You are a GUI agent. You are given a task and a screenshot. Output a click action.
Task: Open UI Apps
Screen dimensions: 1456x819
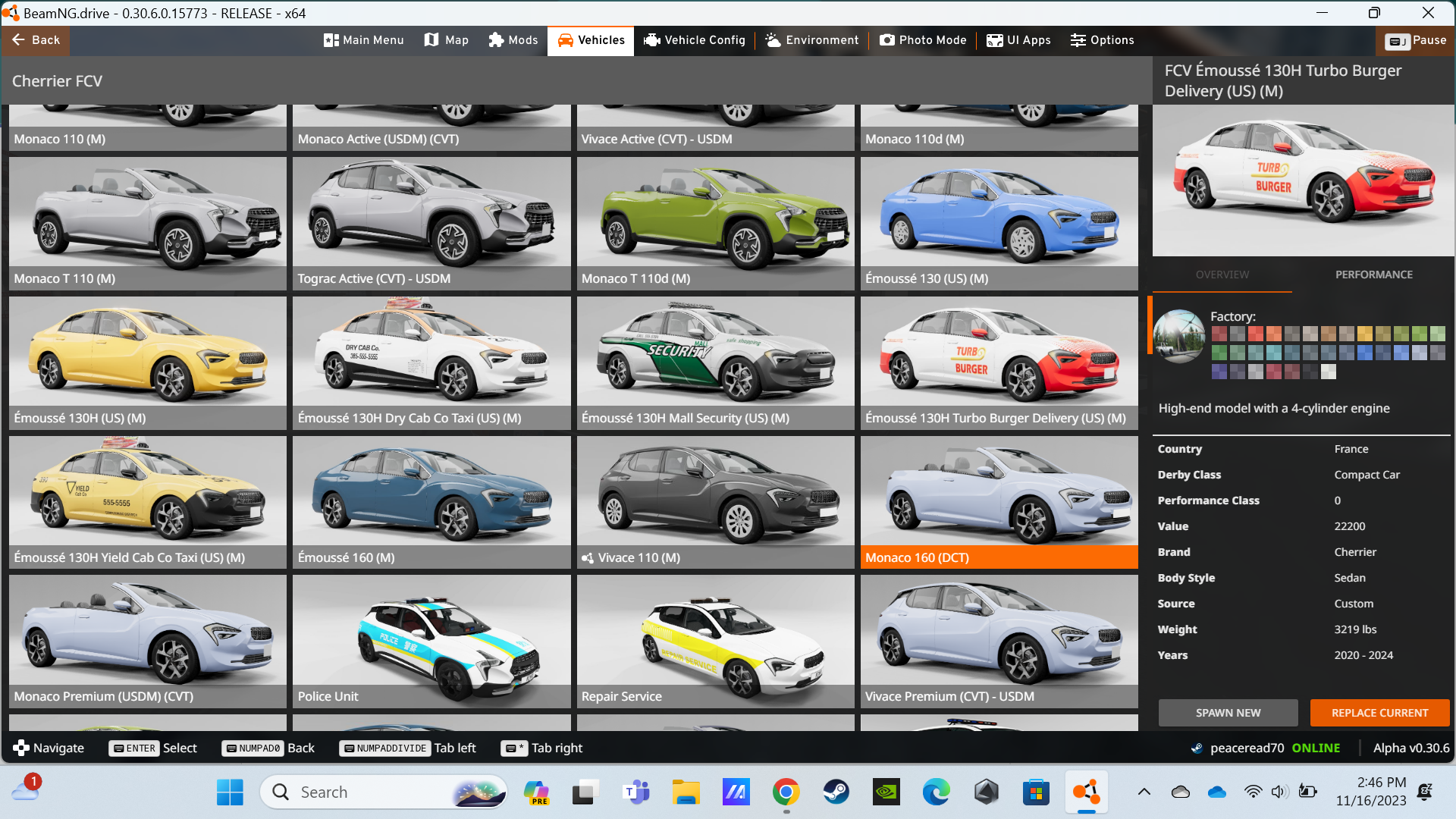[1018, 40]
